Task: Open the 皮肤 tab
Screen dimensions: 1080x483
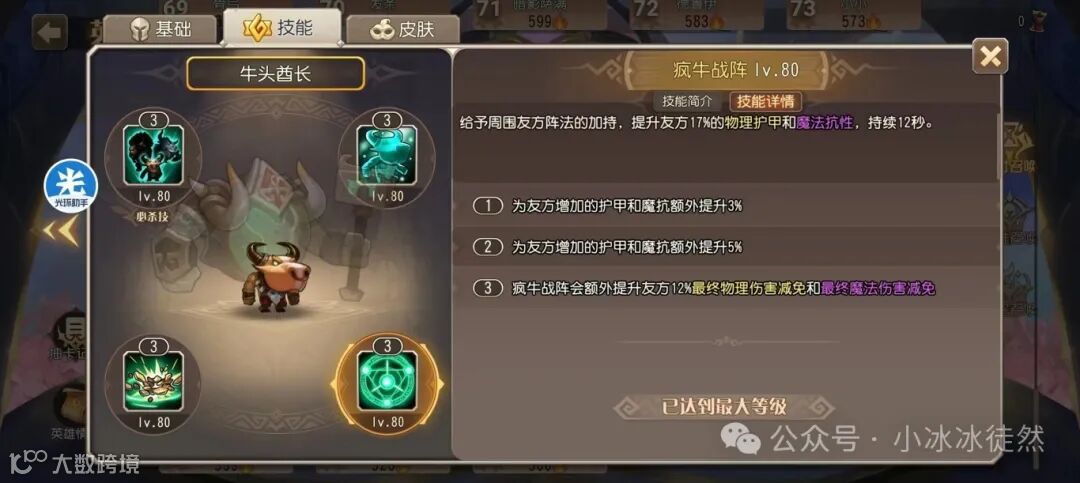Action: [x=403, y=30]
